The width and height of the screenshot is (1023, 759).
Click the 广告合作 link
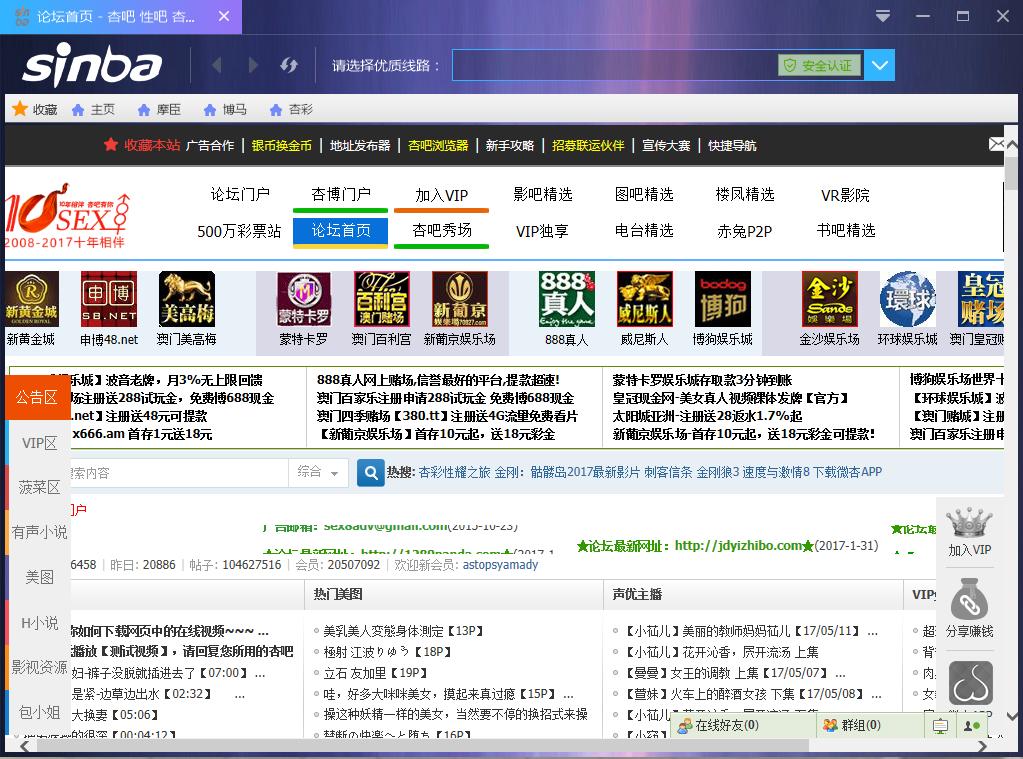209,146
